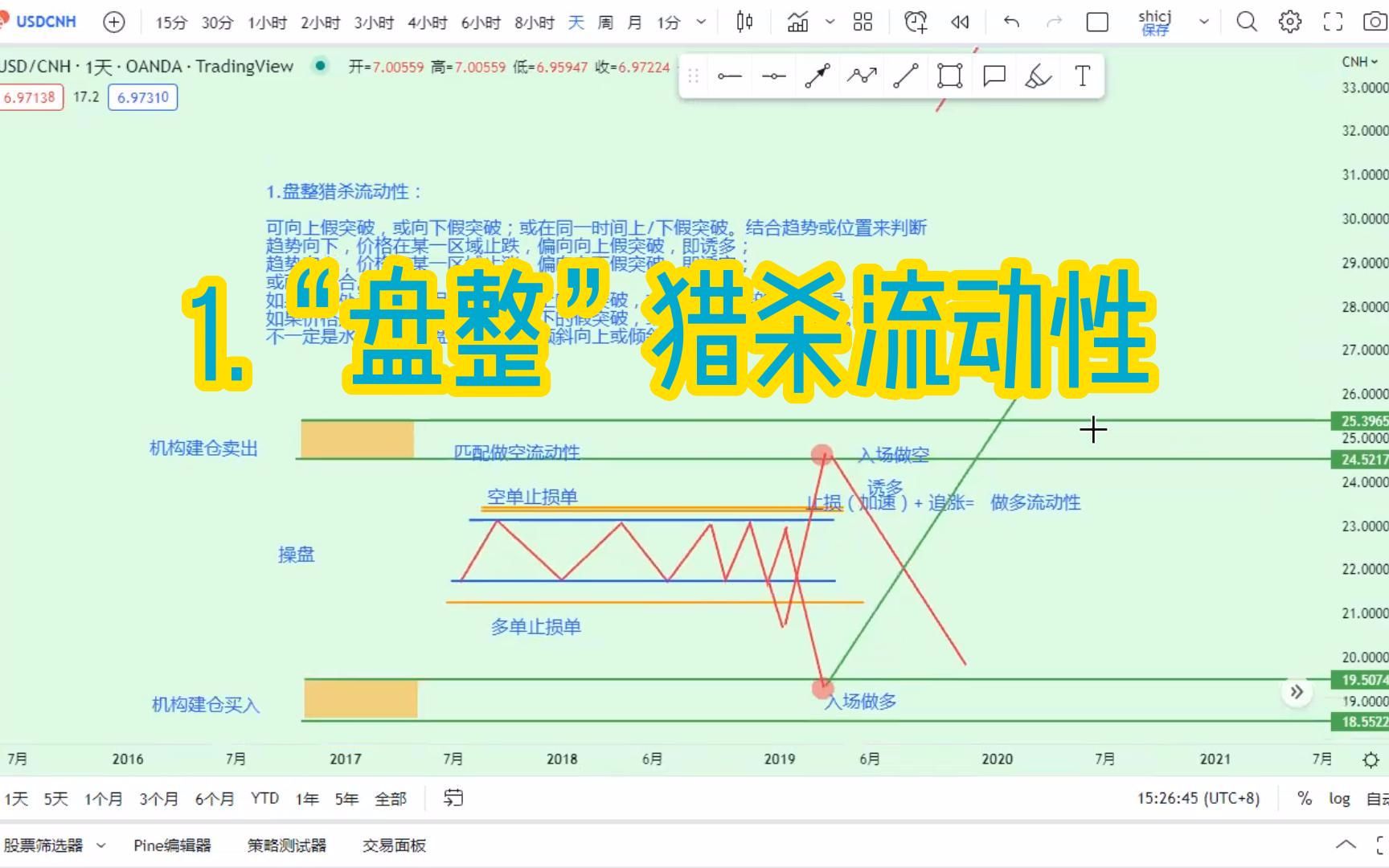The height and width of the screenshot is (868, 1389).
Task: Click the bar replay rewind icon
Action: click(960, 23)
